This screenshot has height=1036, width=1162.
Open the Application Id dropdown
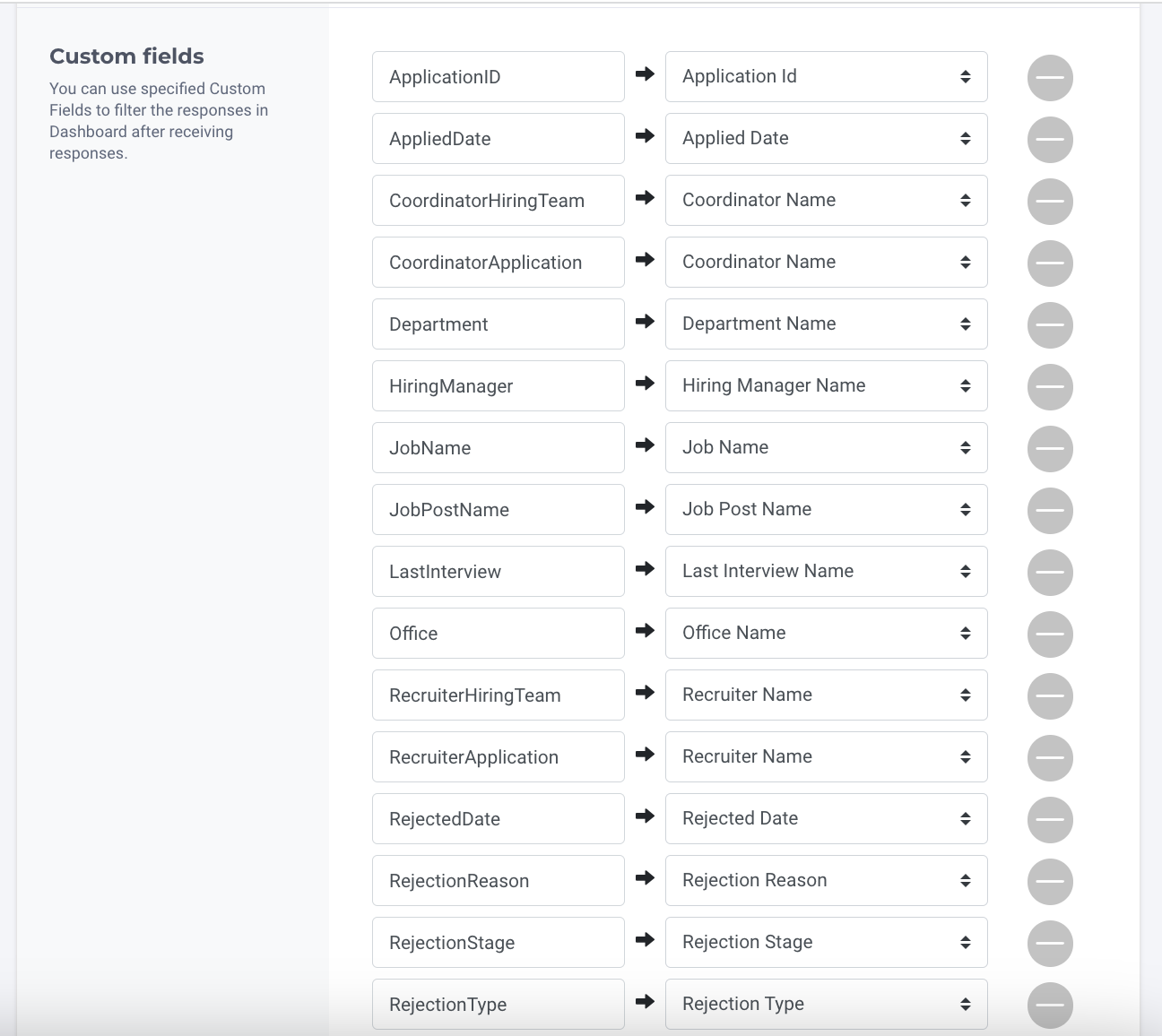pos(826,76)
